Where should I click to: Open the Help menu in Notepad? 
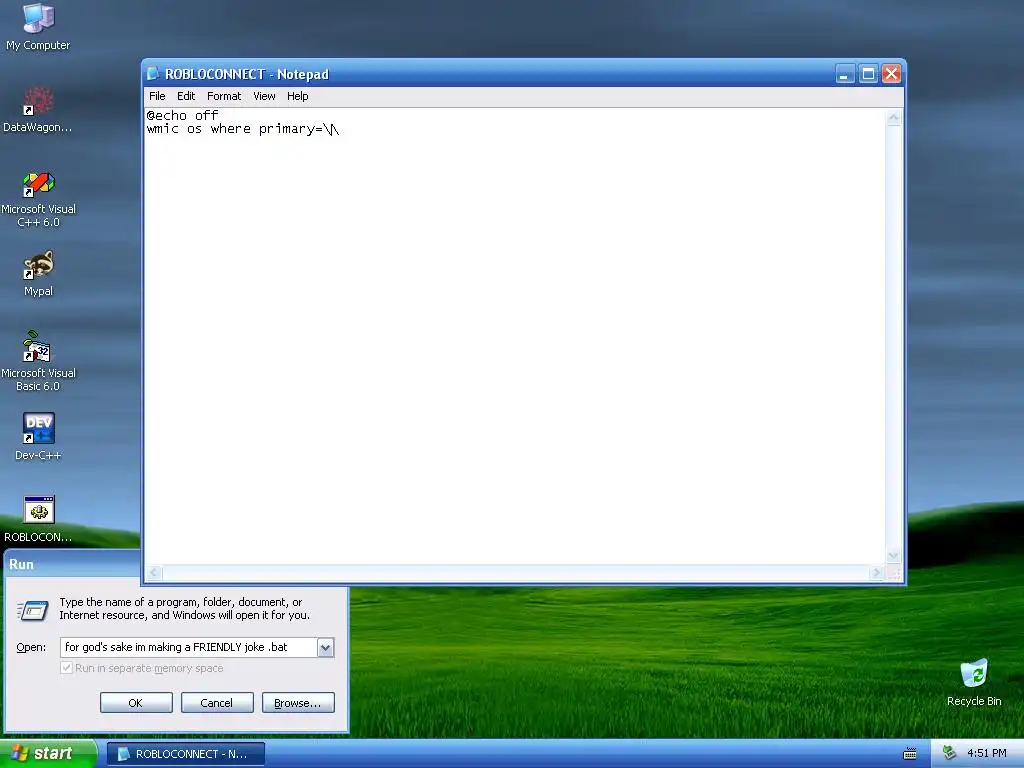click(297, 96)
